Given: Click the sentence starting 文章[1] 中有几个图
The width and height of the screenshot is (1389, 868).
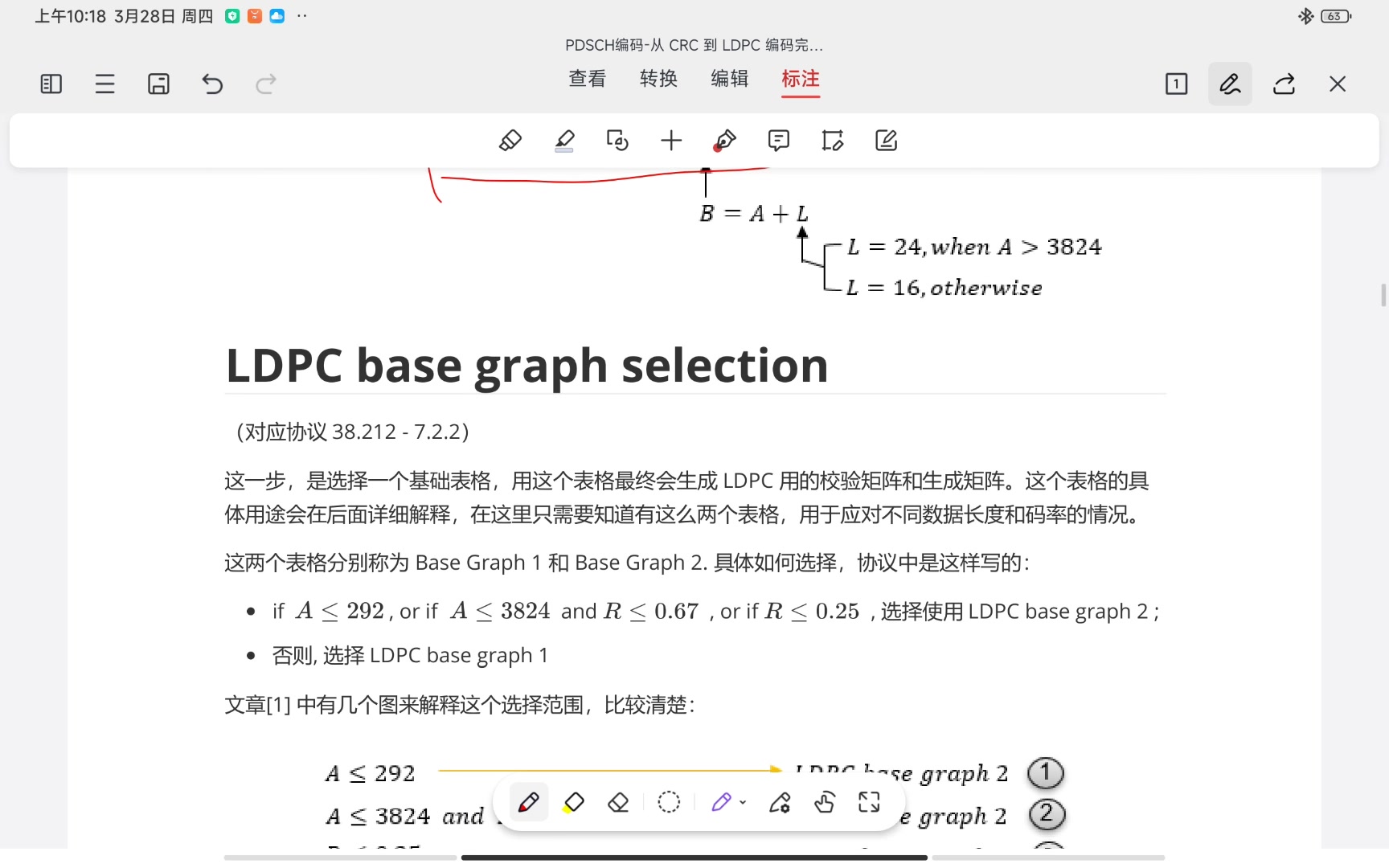Looking at the screenshot, I should click(x=461, y=705).
